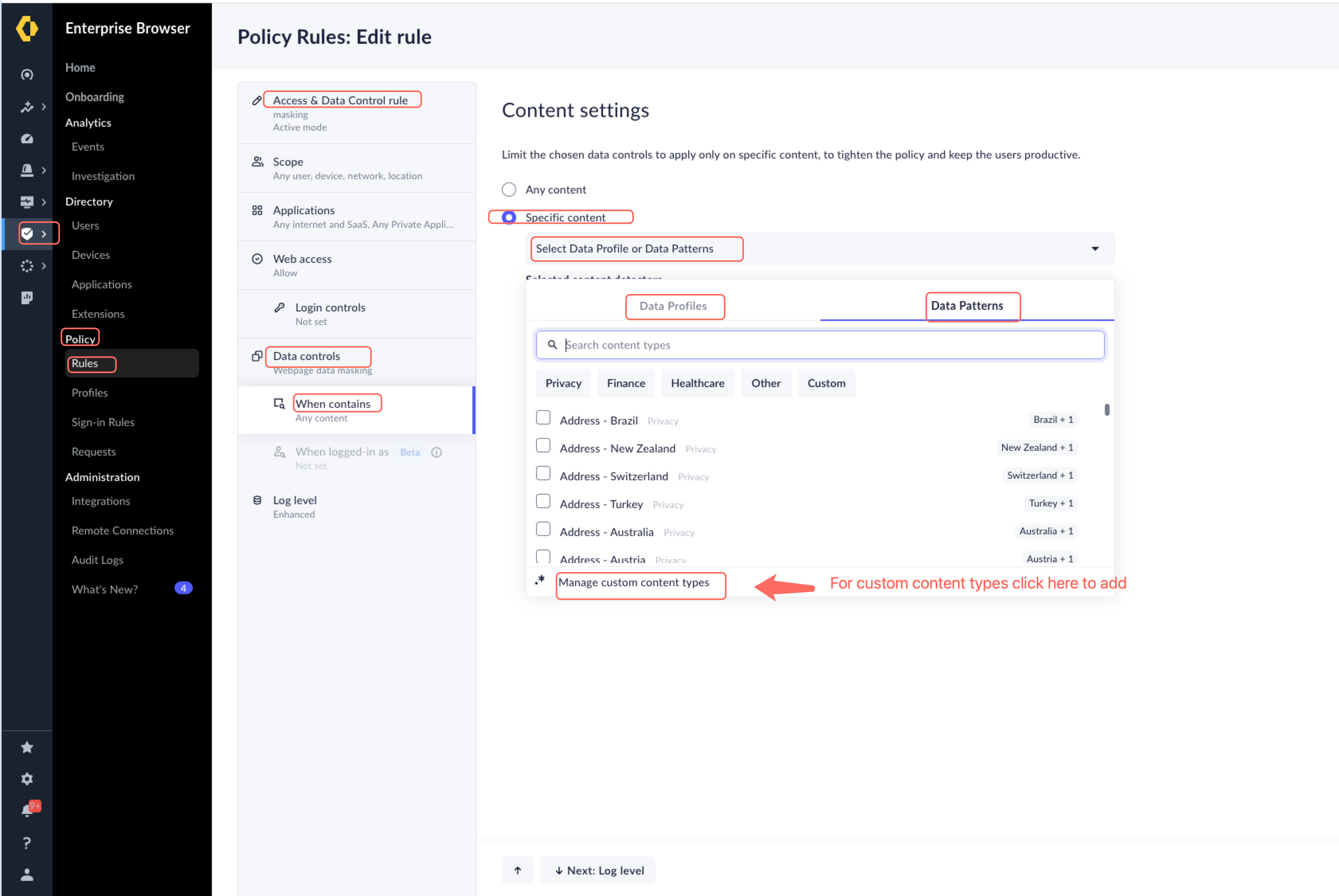Screen dimensions: 1339x896
Task: Click info icon next to Beta
Action: coord(437,452)
